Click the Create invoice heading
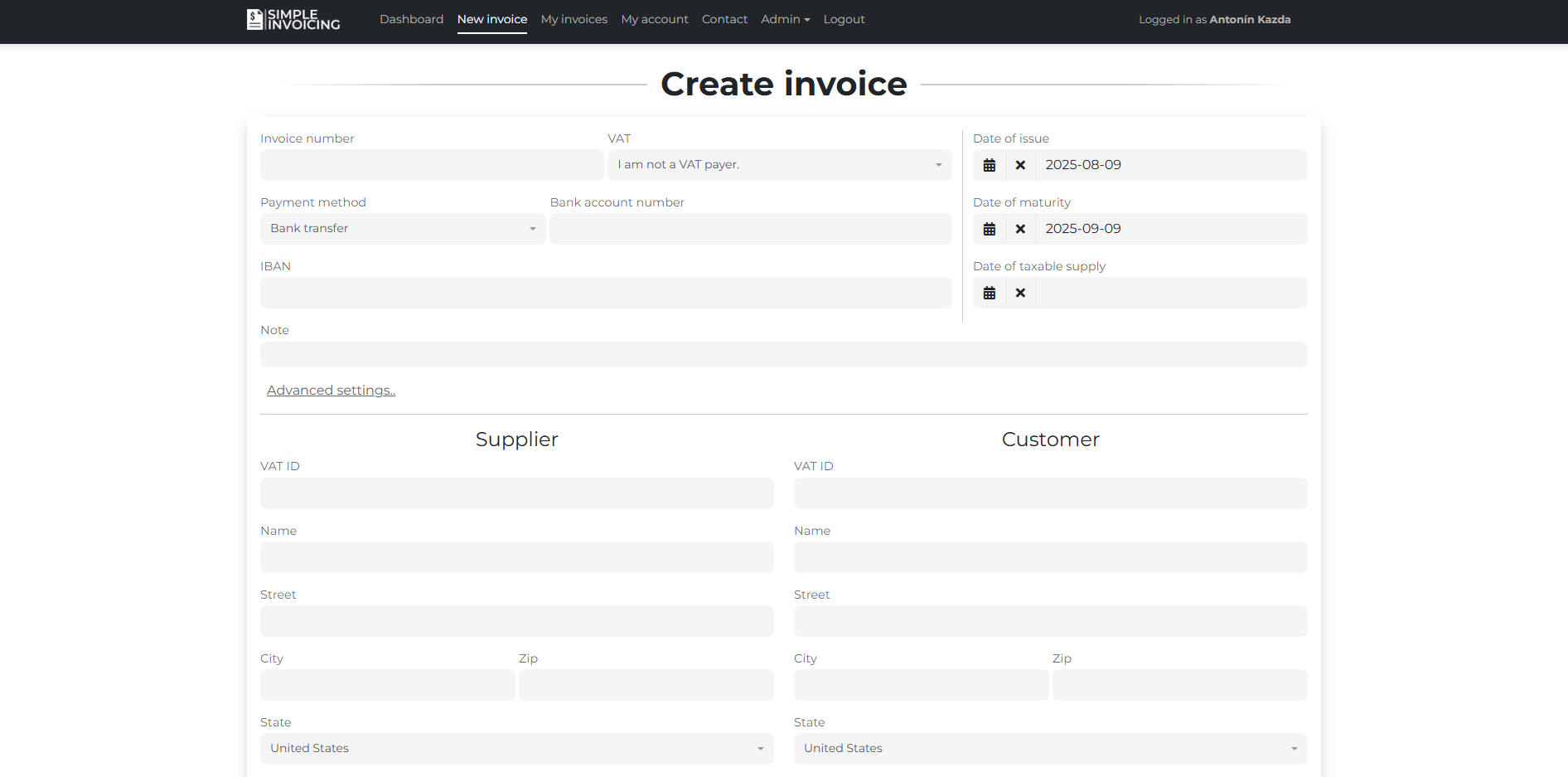Image resolution: width=1568 pixels, height=777 pixels. coord(784,84)
